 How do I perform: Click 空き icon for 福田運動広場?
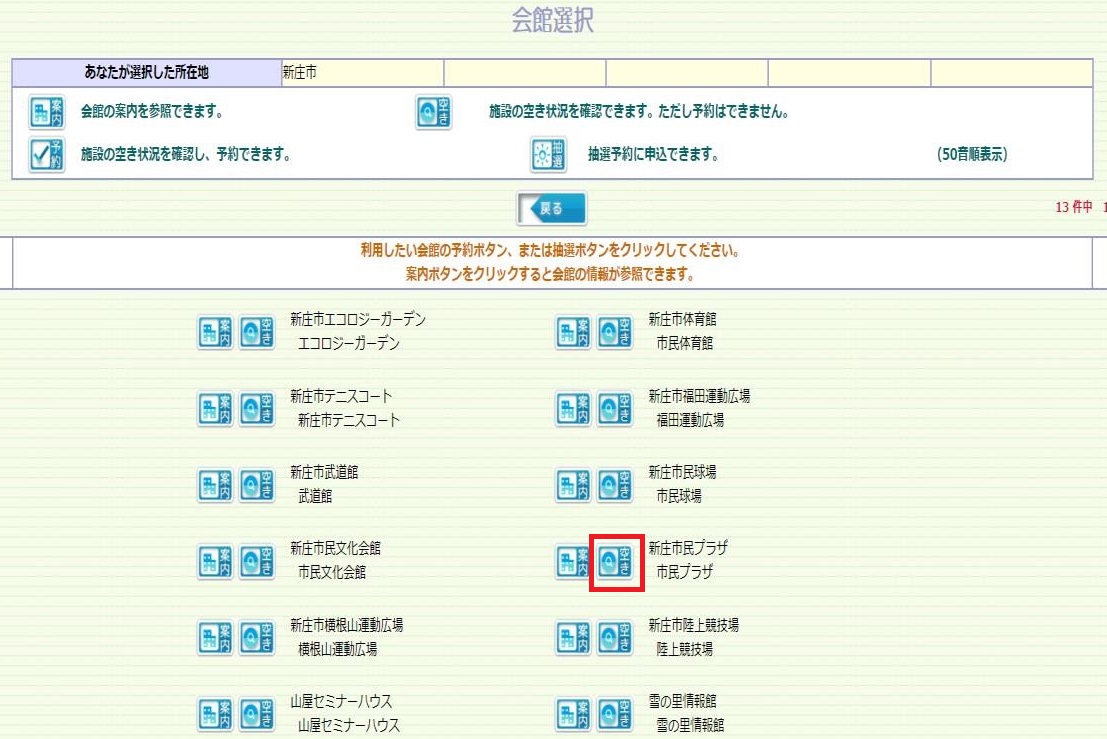click(x=615, y=408)
